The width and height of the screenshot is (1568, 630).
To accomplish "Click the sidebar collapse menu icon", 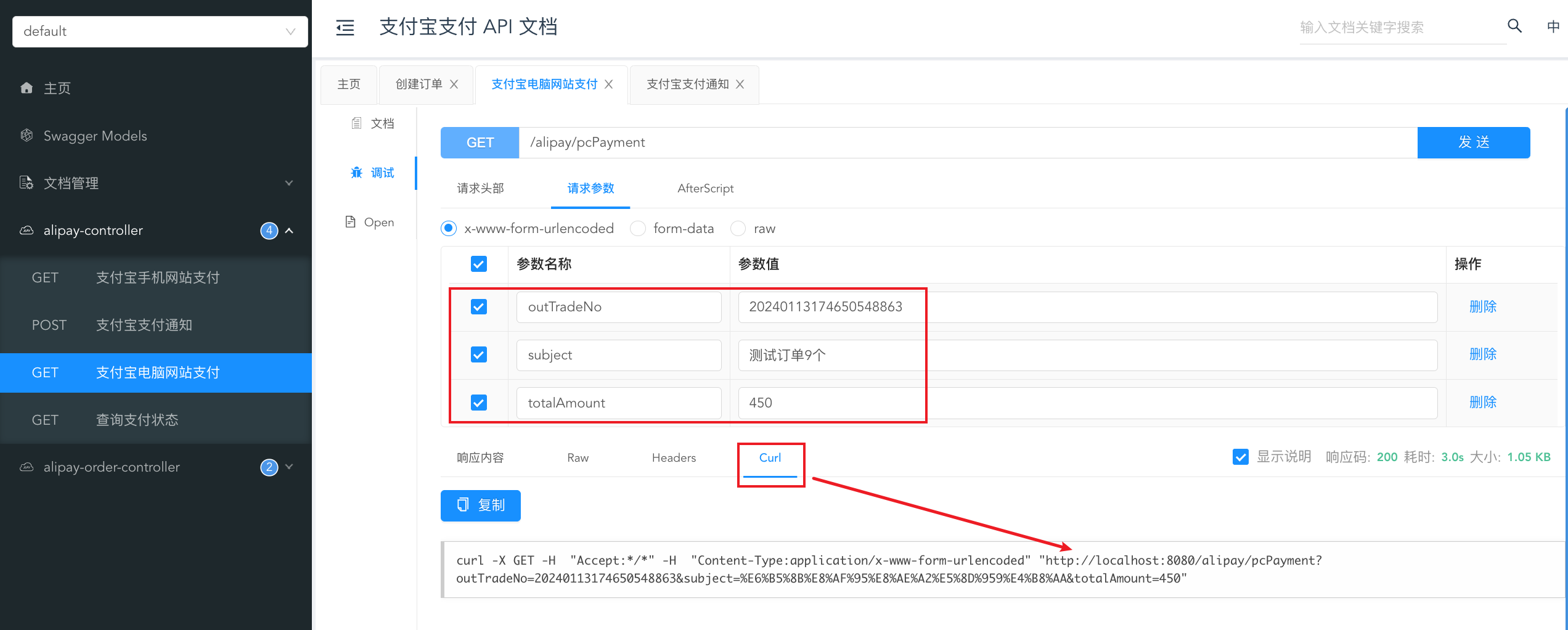I will (345, 27).
